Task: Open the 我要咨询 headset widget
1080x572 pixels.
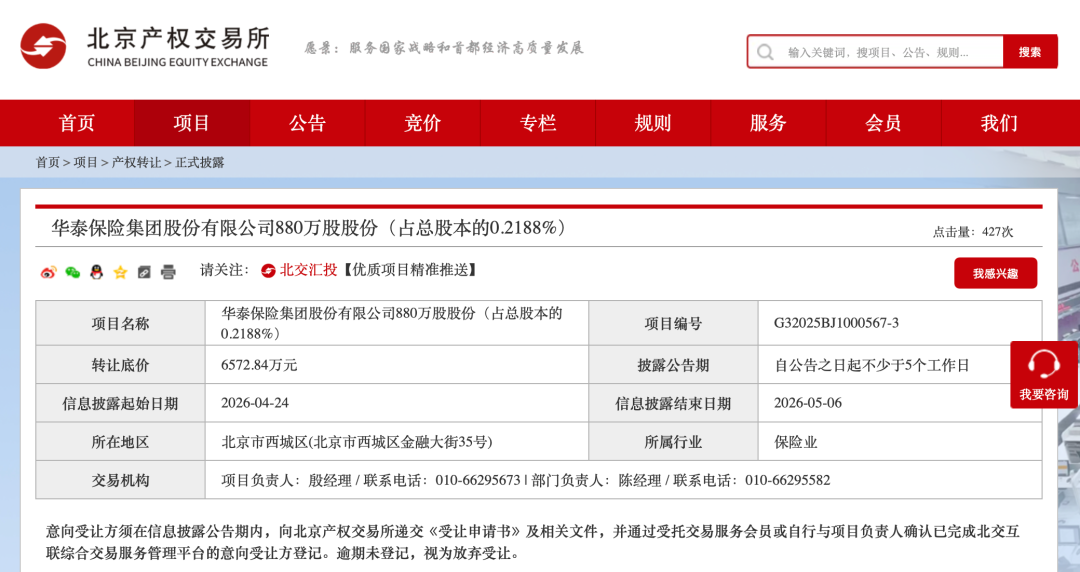Action: [x=1043, y=375]
